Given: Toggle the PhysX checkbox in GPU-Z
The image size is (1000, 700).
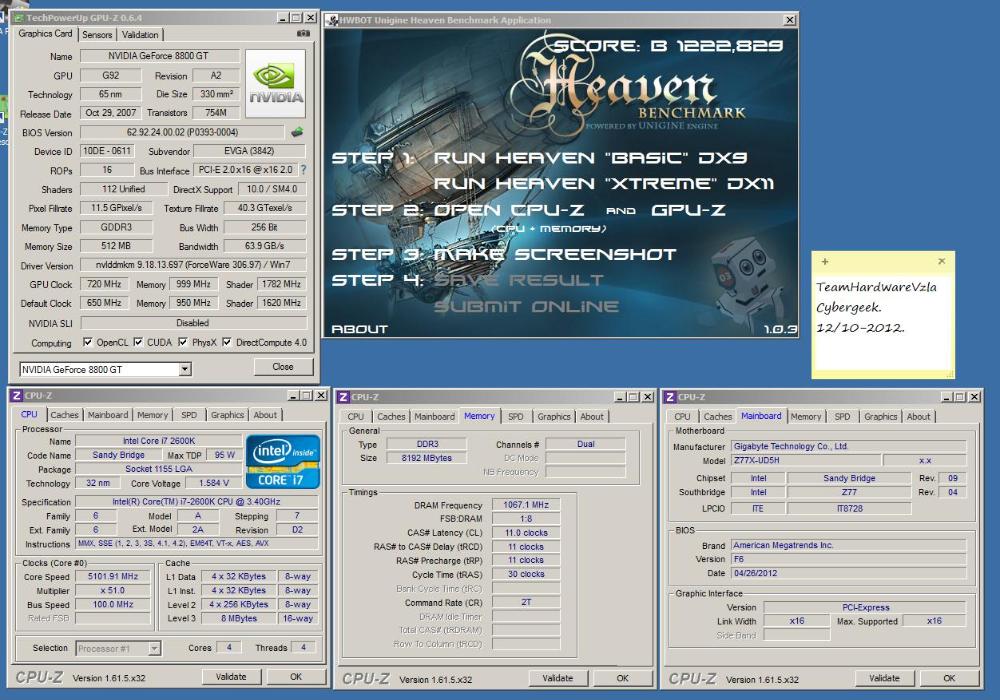Looking at the screenshot, I should 182,342.
